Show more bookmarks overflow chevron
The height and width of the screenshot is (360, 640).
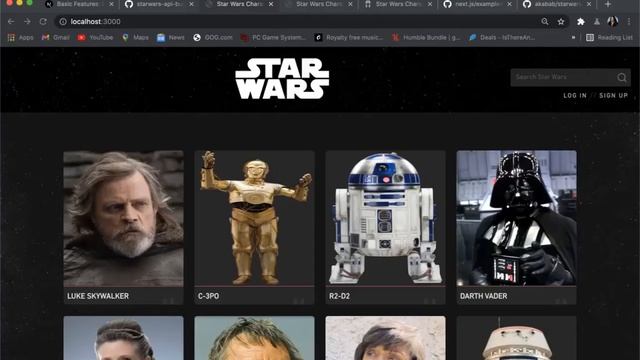click(573, 38)
